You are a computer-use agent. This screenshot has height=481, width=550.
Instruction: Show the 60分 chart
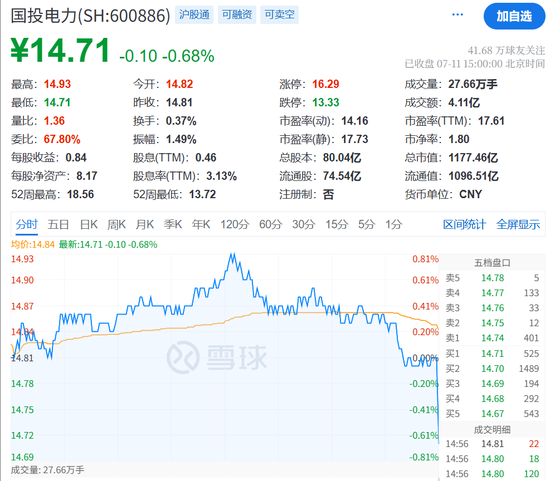click(270, 224)
